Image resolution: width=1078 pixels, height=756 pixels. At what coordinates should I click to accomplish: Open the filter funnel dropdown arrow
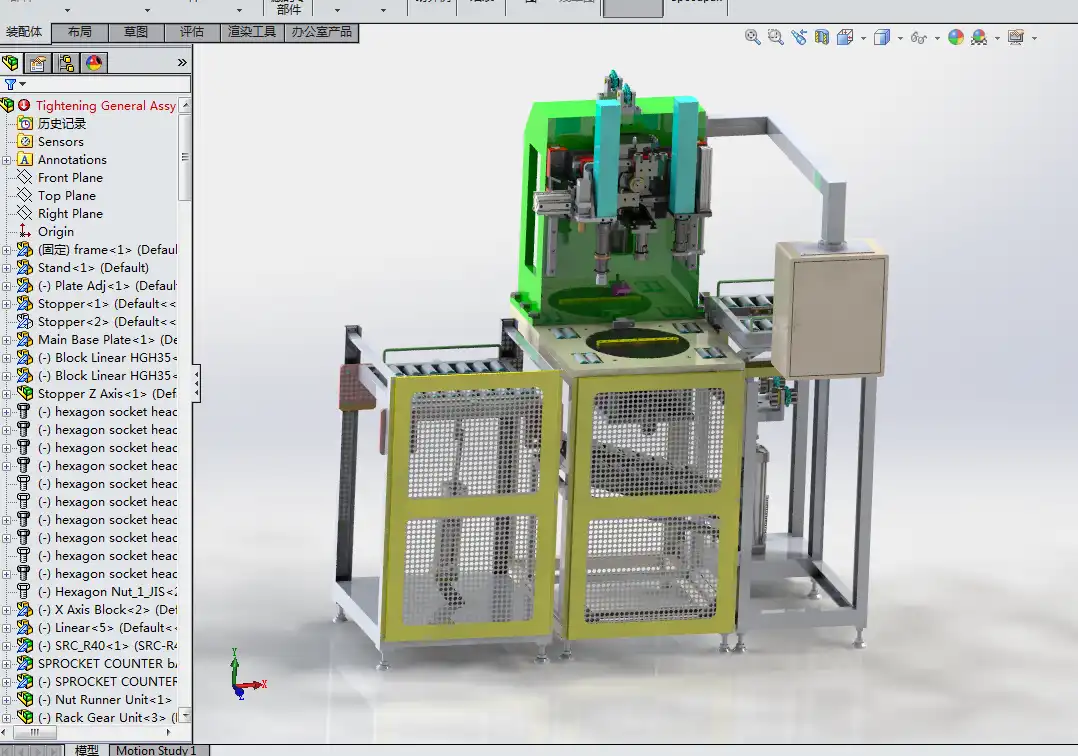(23, 84)
